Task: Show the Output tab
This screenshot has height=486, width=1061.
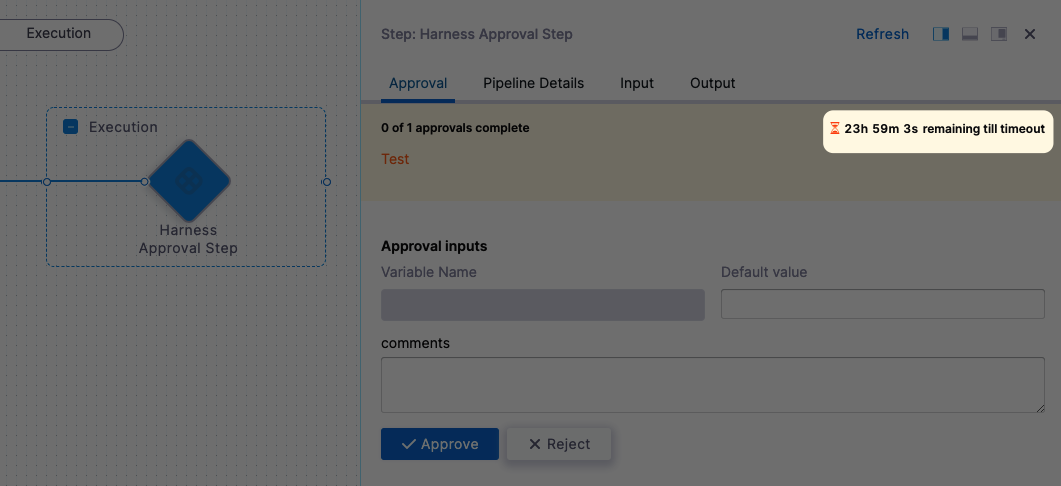Action: (x=712, y=83)
